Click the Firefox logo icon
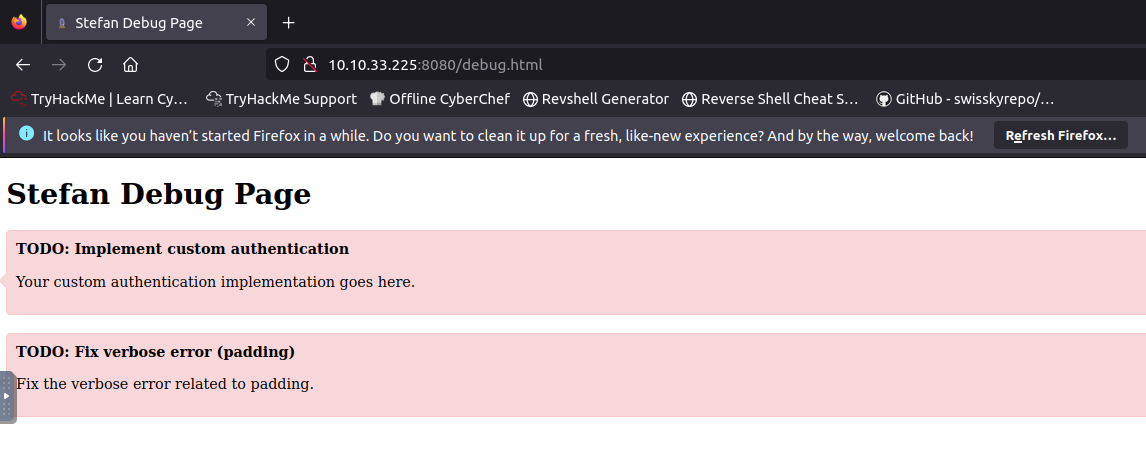 tap(20, 22)
